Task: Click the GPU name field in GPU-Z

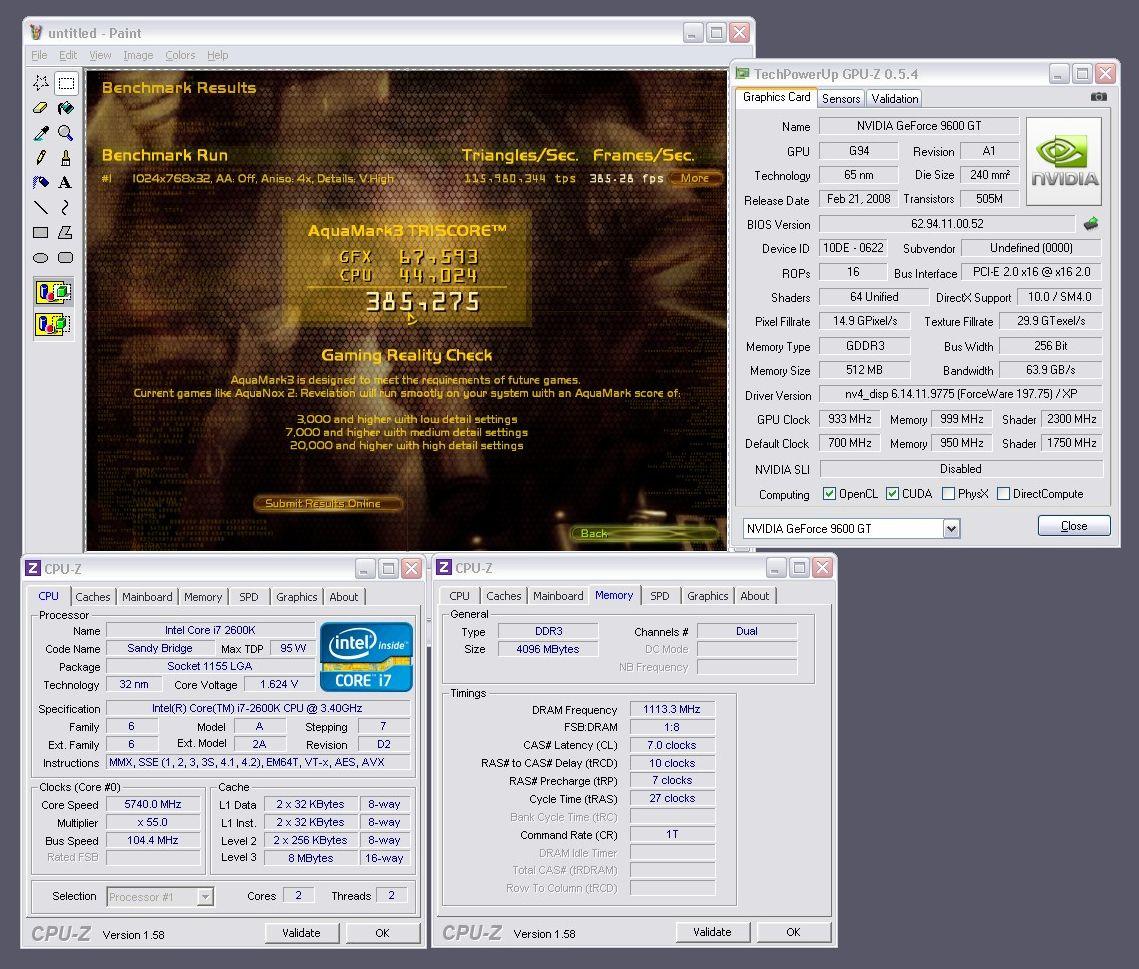Action: tap(919, 126)
